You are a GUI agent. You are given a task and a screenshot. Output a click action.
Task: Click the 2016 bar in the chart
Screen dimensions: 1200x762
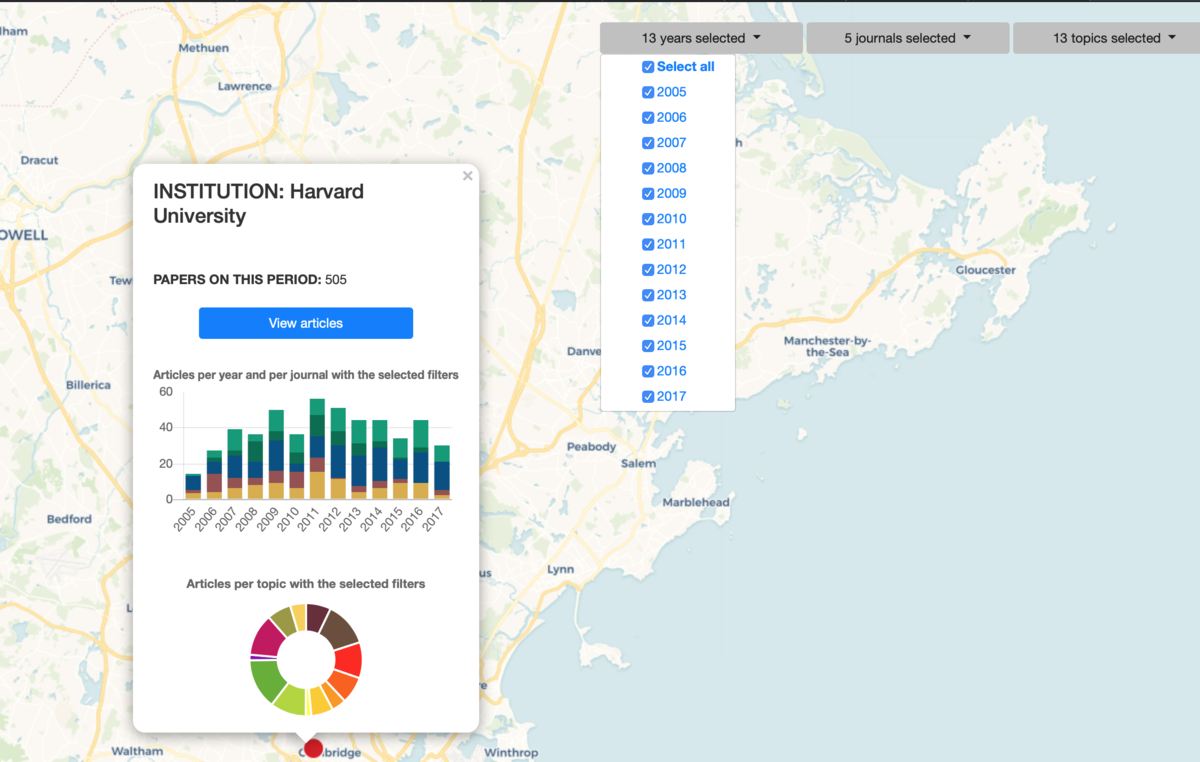coord(421,460)
